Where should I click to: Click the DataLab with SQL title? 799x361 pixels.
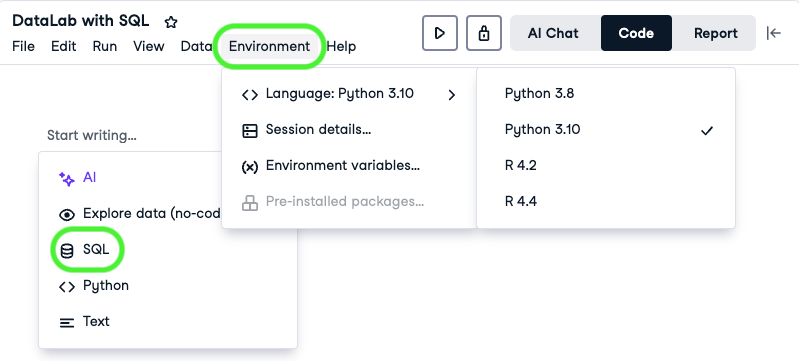pos(81,21)
